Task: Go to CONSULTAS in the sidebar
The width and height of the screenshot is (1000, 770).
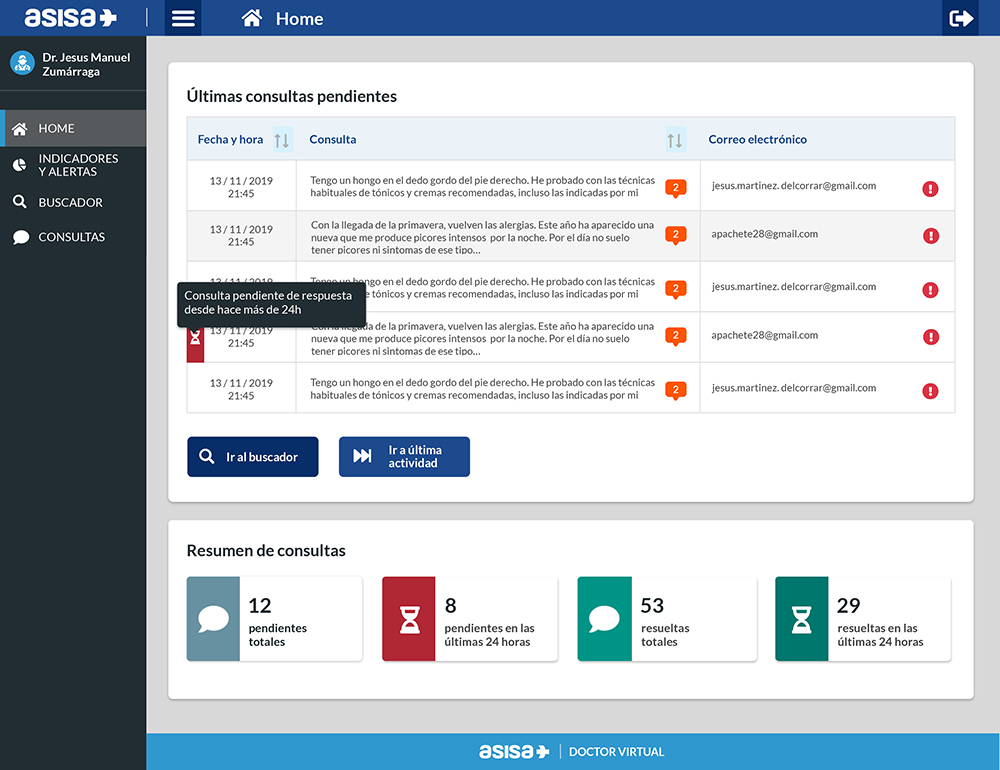Action: click(71, 237)
